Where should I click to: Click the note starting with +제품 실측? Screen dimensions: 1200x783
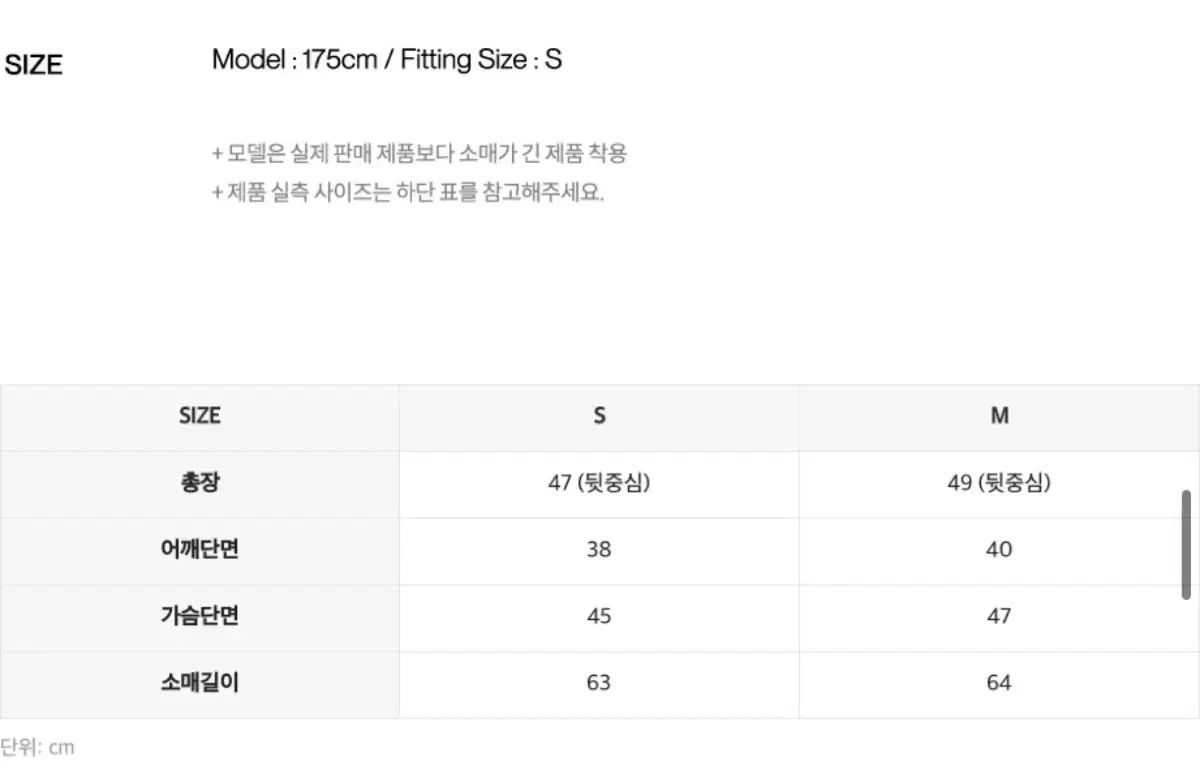(408, 193)
